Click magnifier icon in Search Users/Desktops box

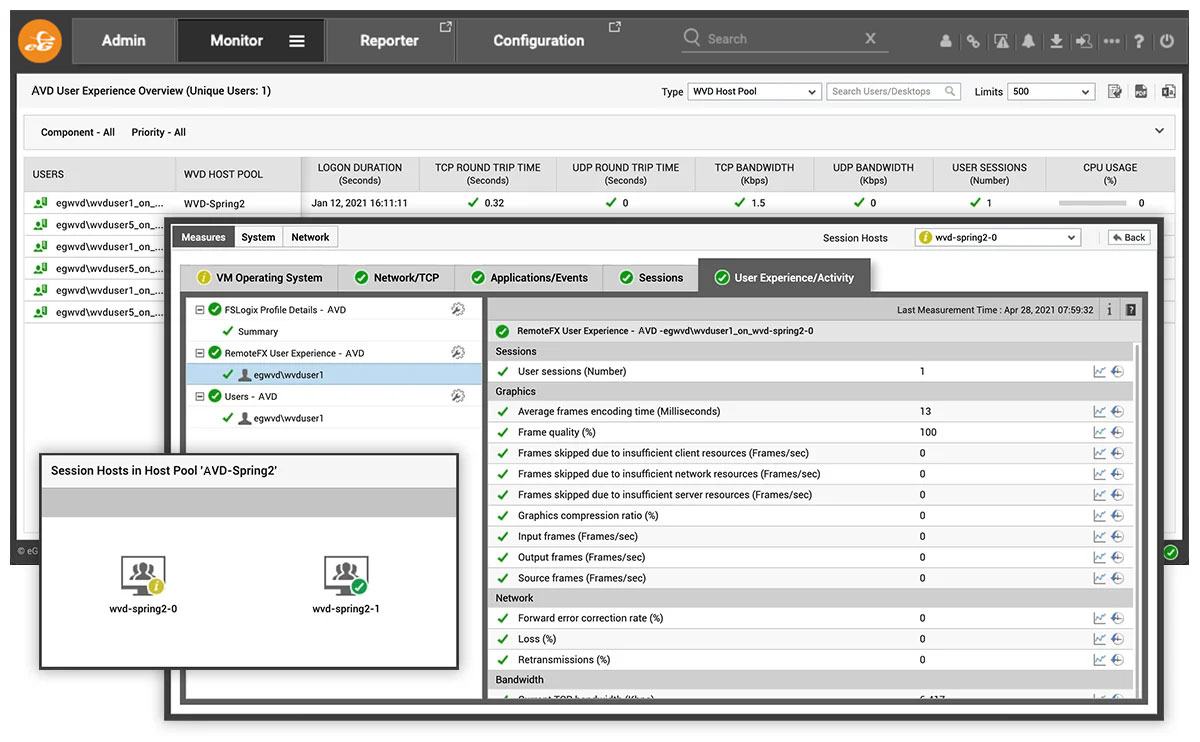(x=951, y=91)
